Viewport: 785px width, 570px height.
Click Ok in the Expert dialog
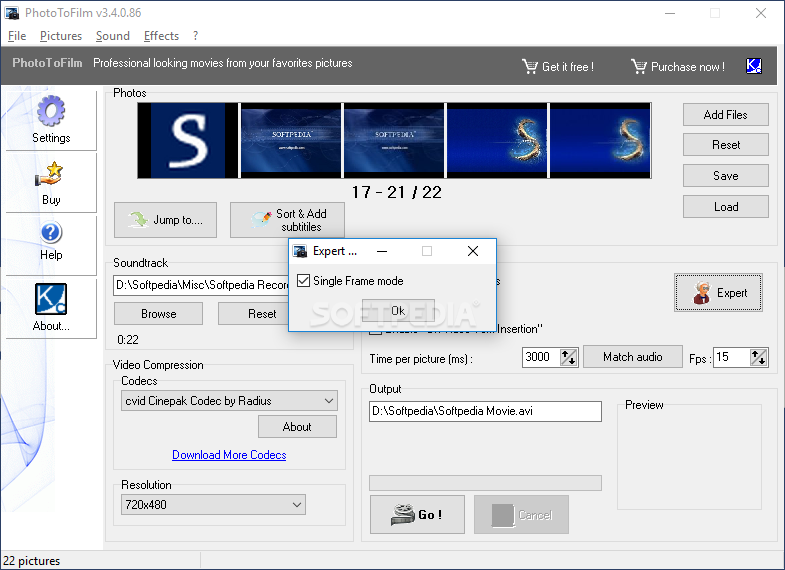point(398,311)
